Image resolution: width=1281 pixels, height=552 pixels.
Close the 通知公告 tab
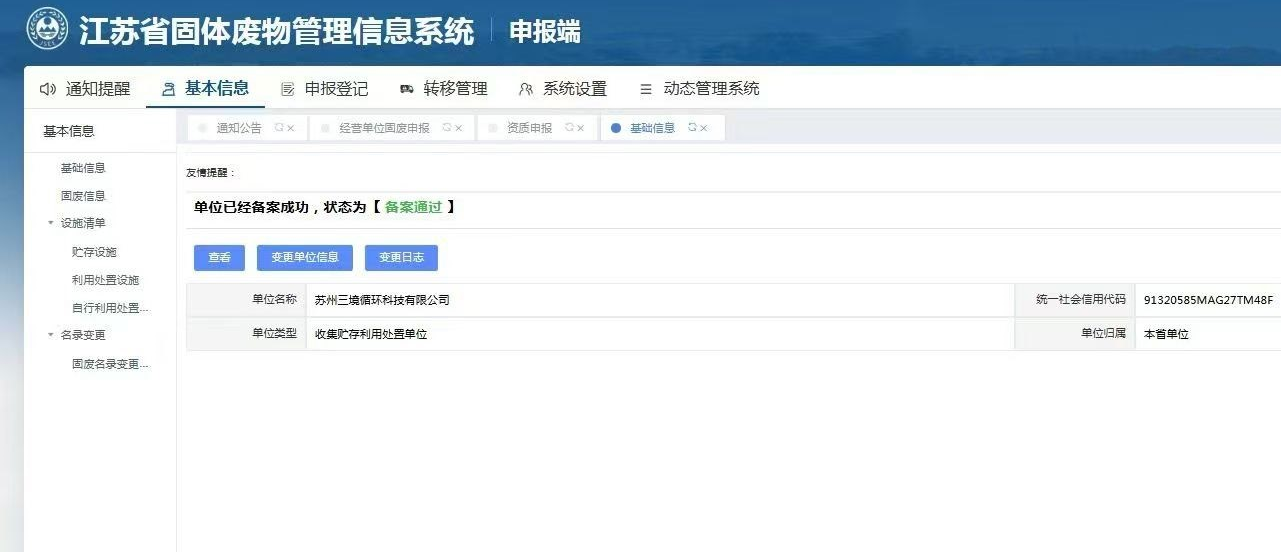pos(291,129)
